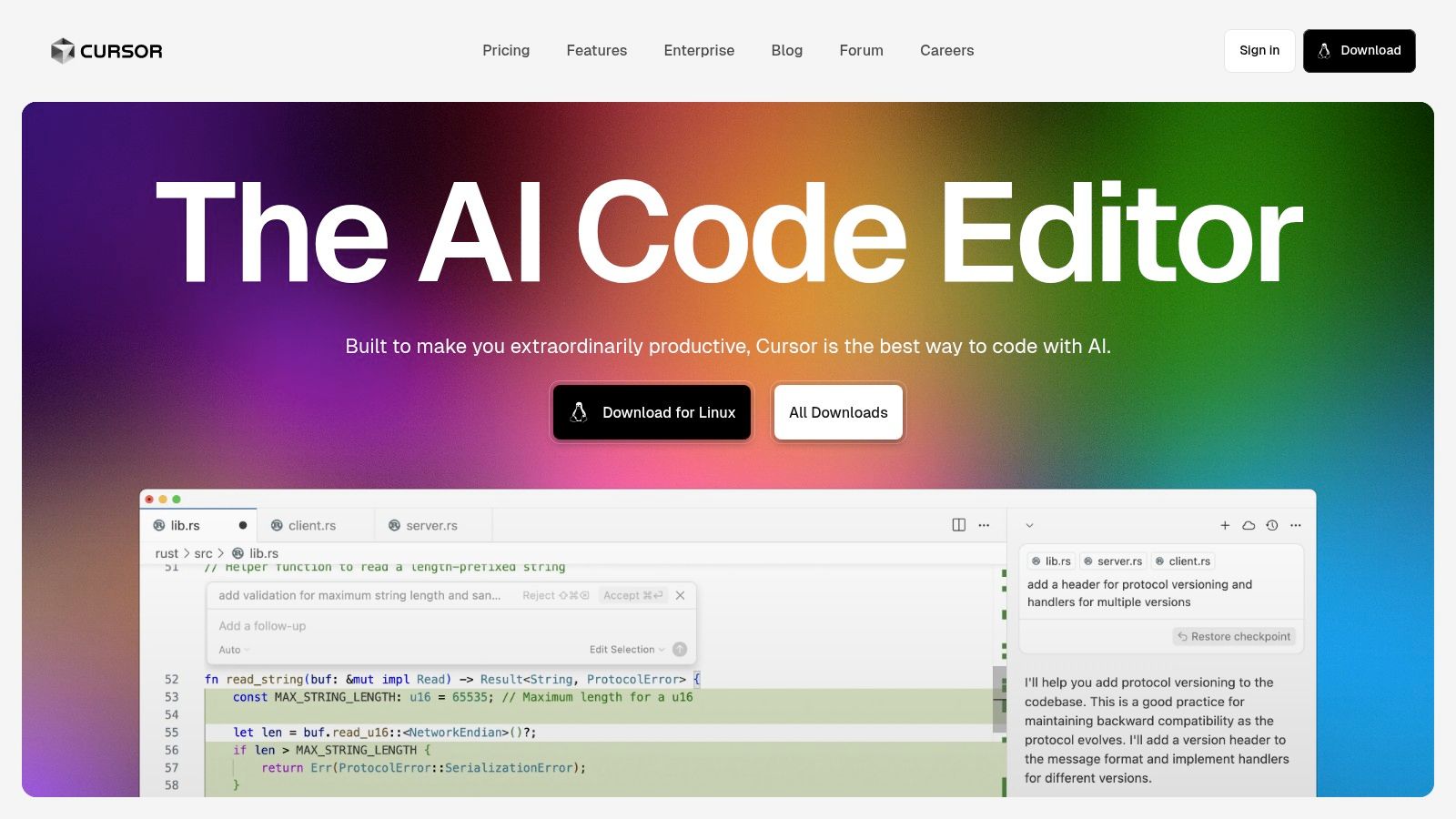Click the unsaved dot on lib.rs tab
This screenshot has width=1456, height=819.
[243, 525]
